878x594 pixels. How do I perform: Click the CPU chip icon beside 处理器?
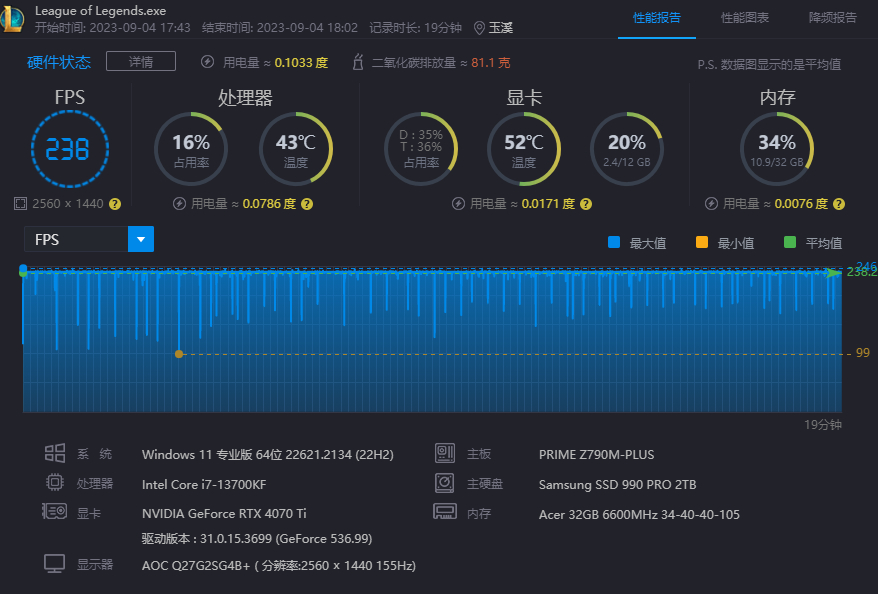pyautogui.click(x=55, y=482)
